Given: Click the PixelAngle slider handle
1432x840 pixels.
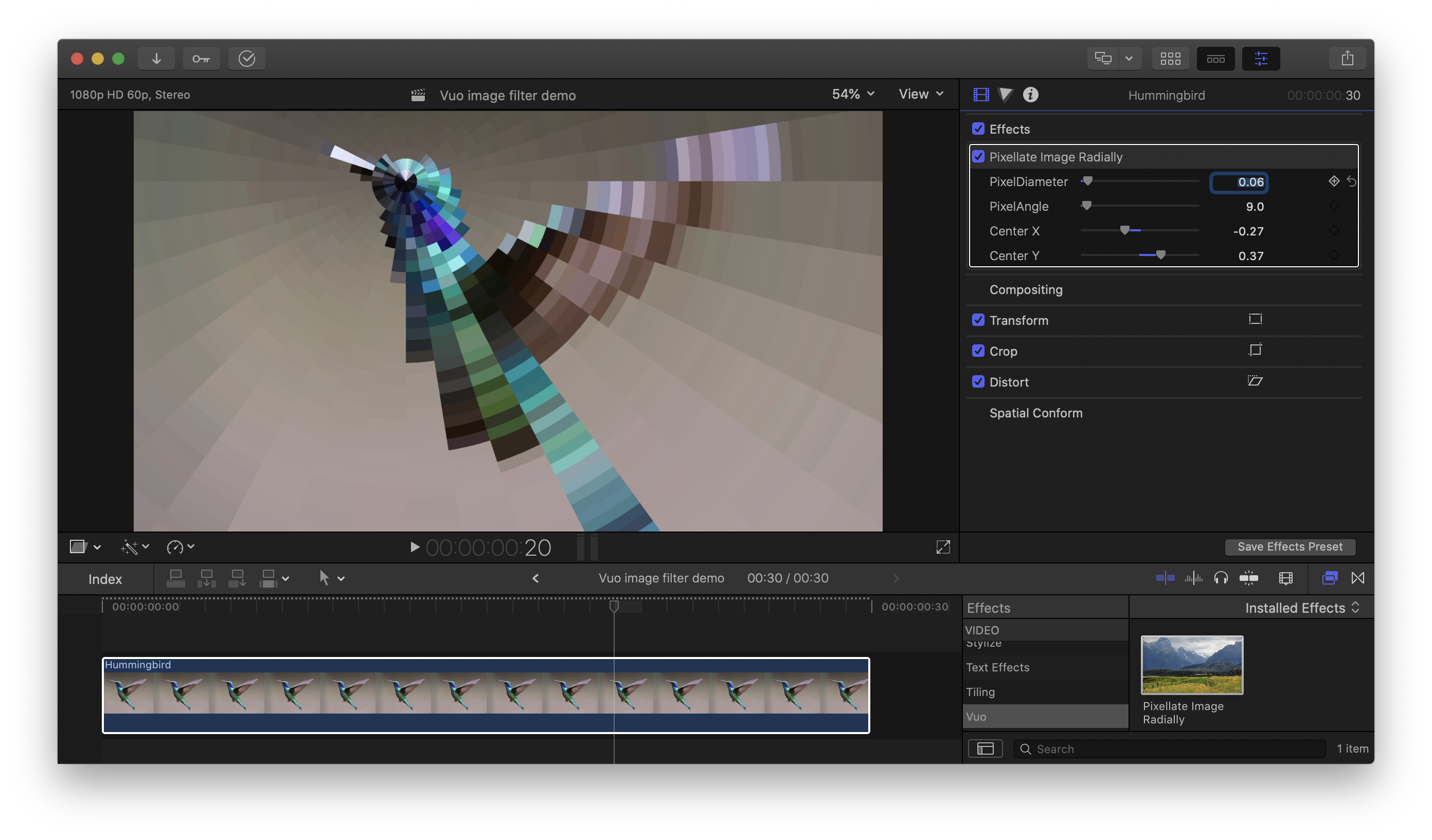Looking at the screenshot, I should tap(1086, 206).
